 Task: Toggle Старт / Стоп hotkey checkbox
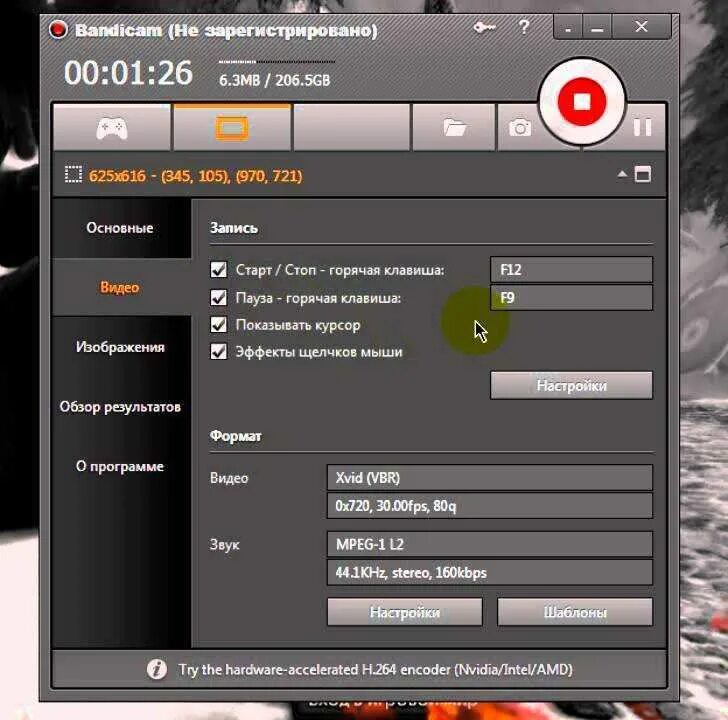pos(219,270)
